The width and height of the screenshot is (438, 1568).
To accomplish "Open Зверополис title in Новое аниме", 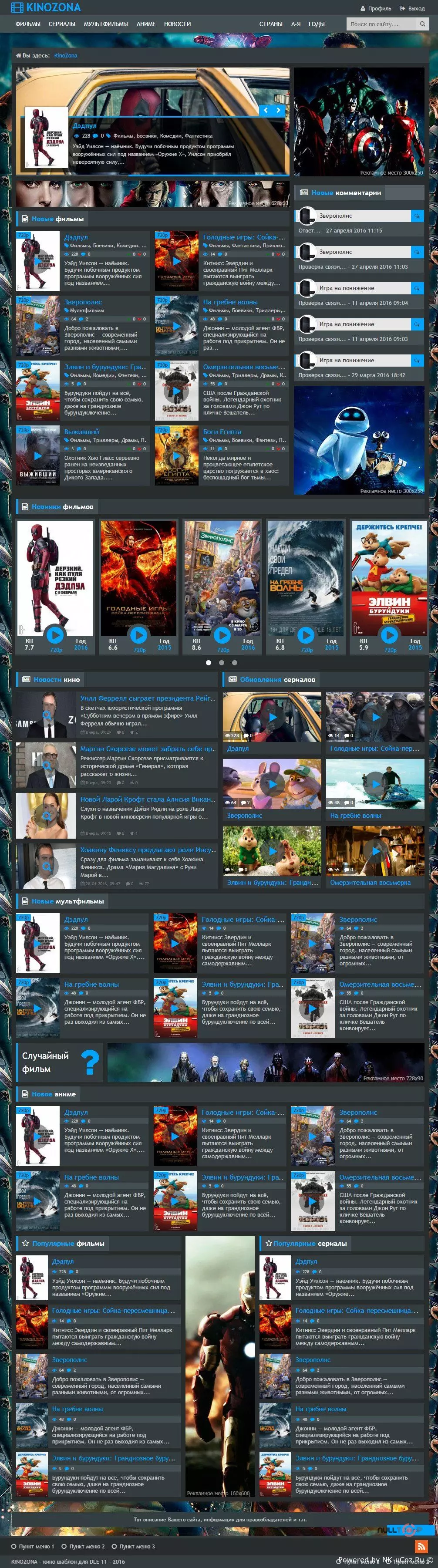I will 358,1112.
